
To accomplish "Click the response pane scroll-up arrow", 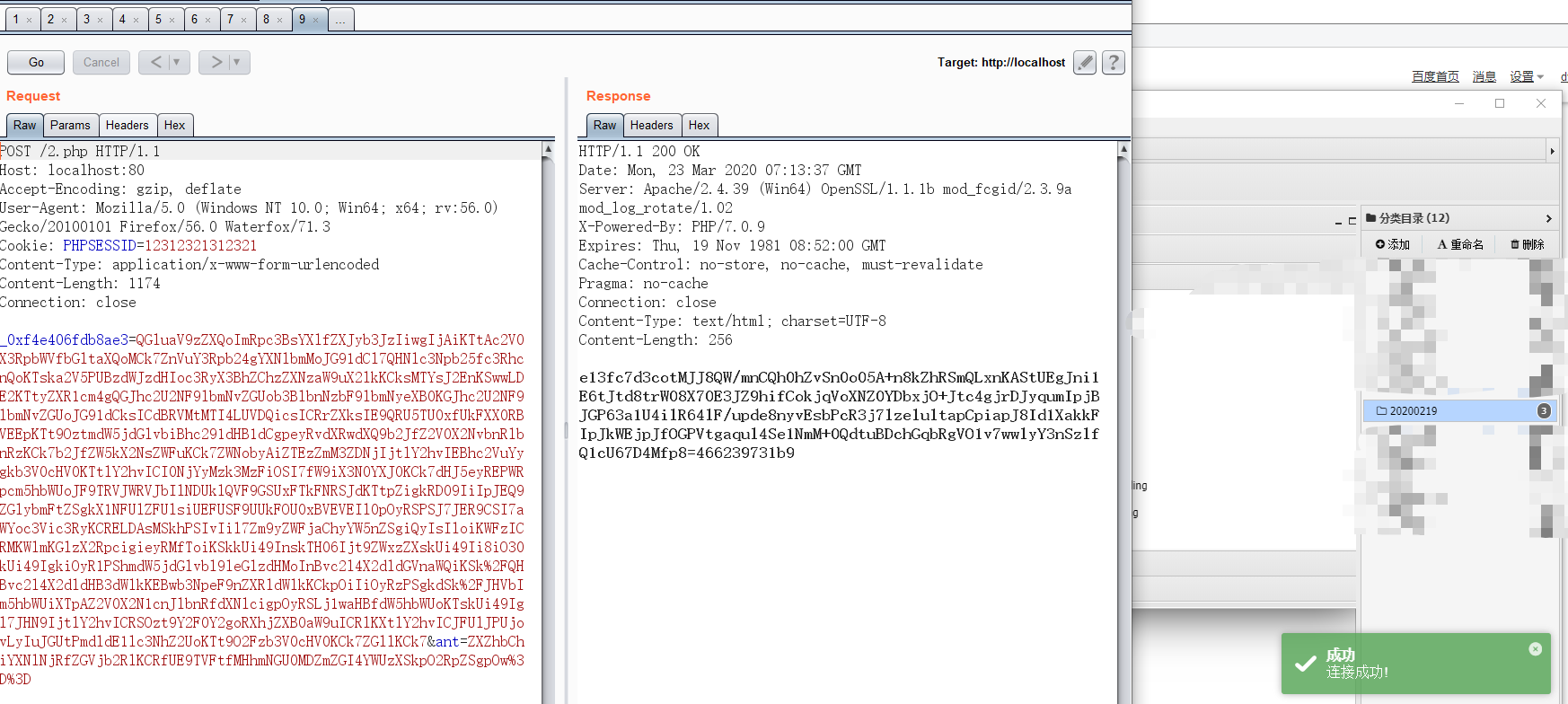I will pos(1123,149).
